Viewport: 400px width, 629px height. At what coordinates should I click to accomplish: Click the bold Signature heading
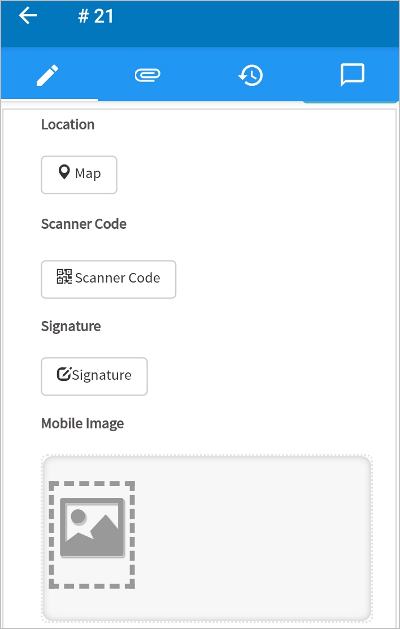pyautogui.click(x=71, y=326)
